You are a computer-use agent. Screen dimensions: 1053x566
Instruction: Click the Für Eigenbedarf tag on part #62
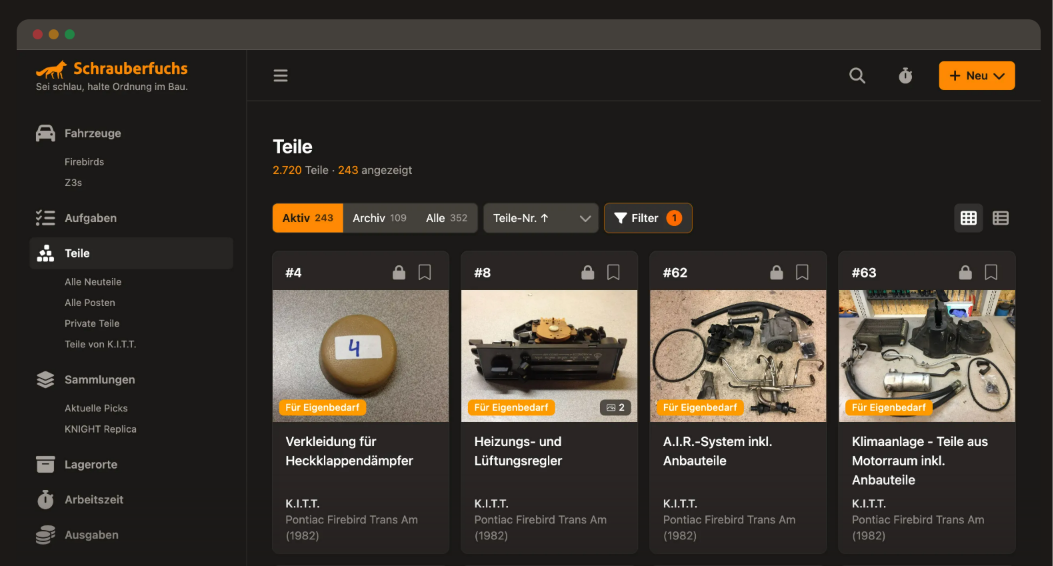click(700, 408)
